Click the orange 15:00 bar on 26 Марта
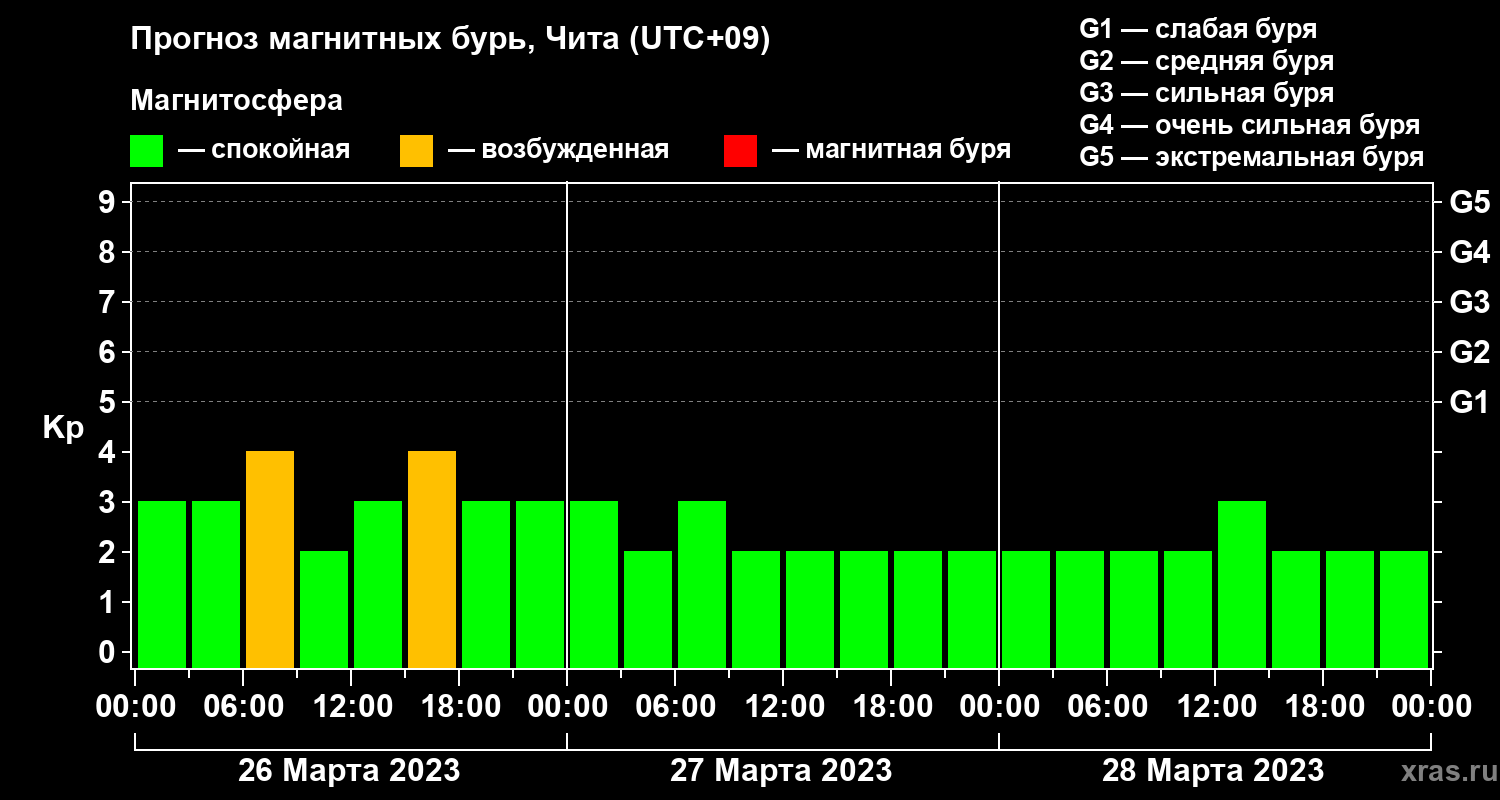This screenshot has width=1500, height=800. [432, 559]
